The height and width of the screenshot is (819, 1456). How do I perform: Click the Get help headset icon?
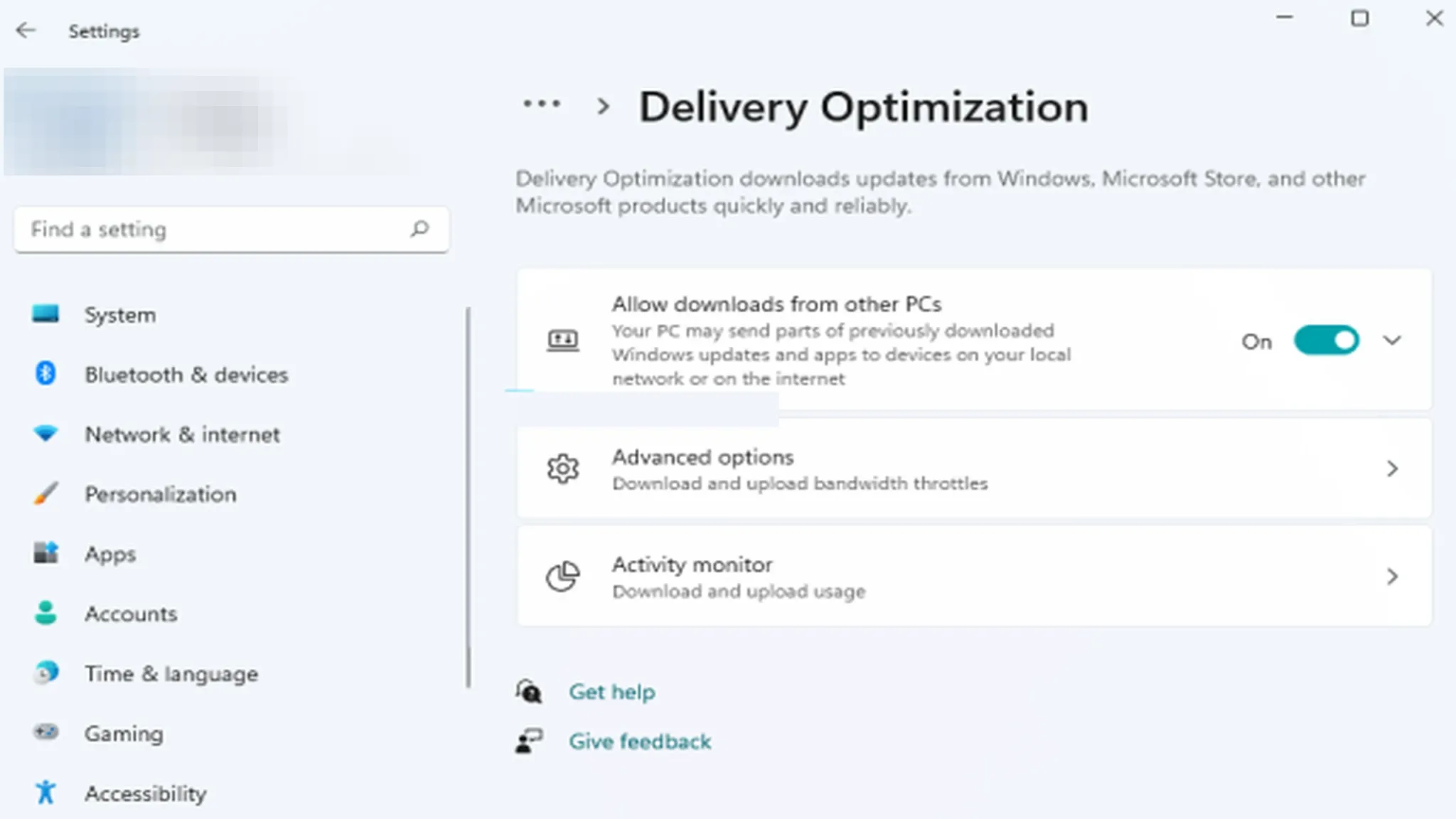(529, 692)
